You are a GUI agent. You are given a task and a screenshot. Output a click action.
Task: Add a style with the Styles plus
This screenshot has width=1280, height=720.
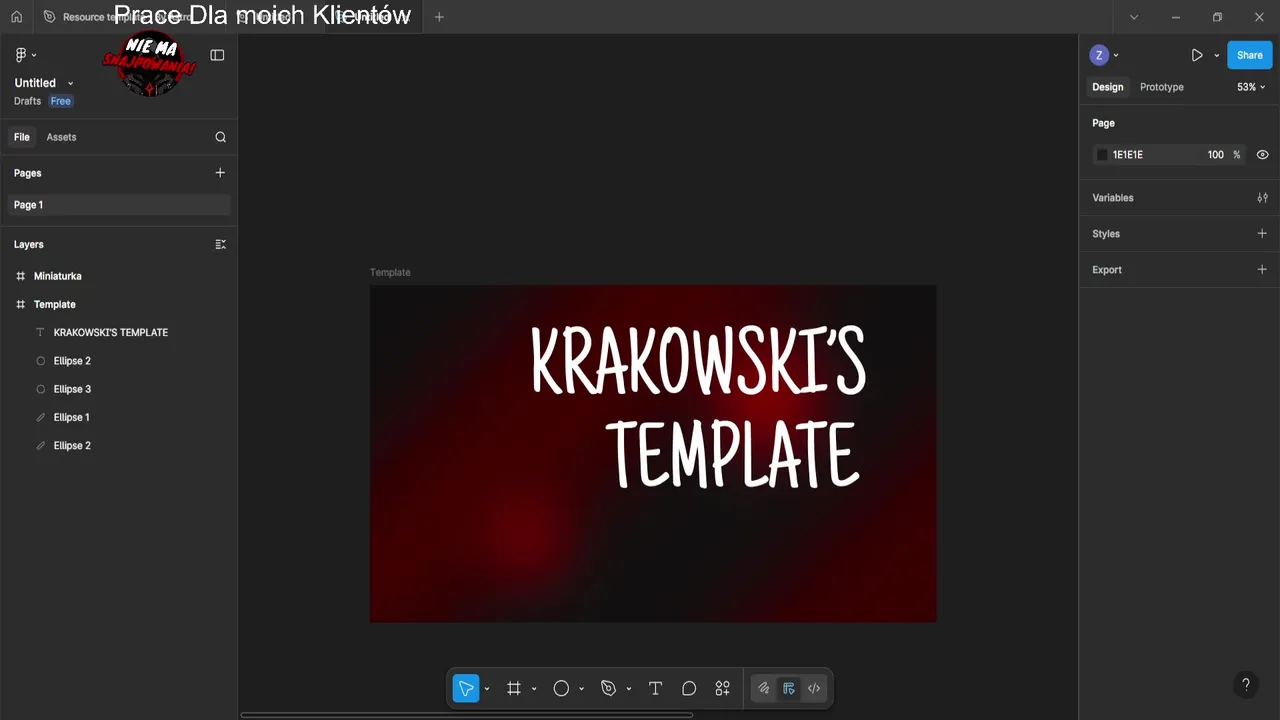1262,234
